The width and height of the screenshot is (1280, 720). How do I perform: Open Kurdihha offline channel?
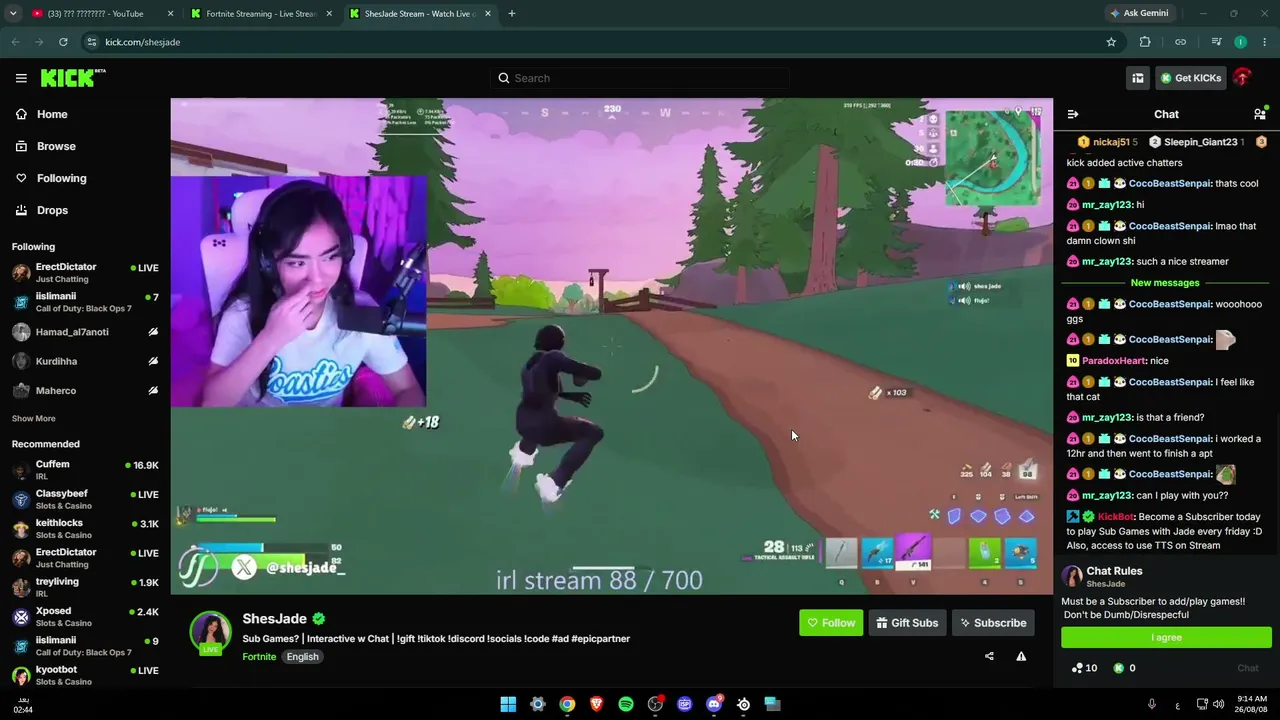click(x=84, y=361)
